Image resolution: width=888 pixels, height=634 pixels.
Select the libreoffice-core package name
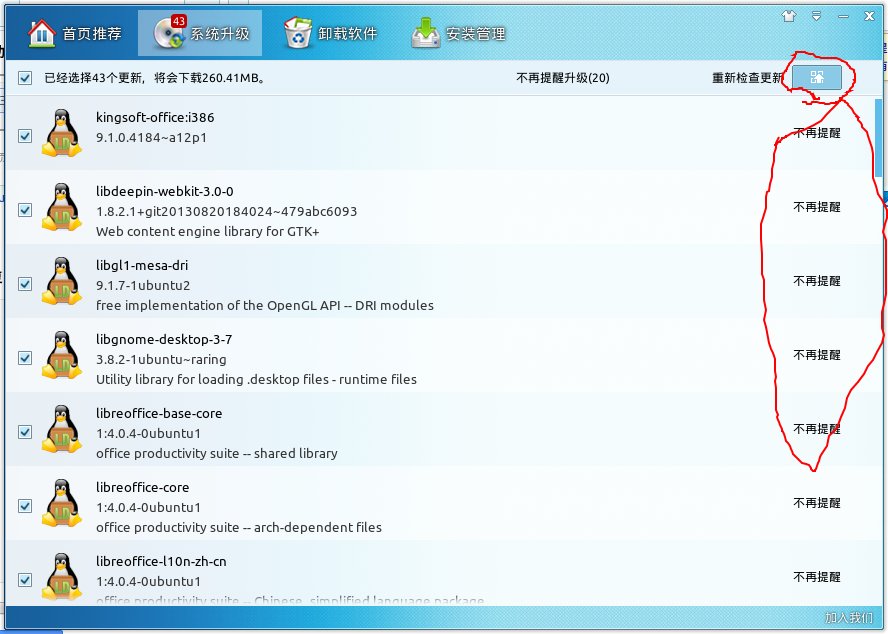click(143, 487)
